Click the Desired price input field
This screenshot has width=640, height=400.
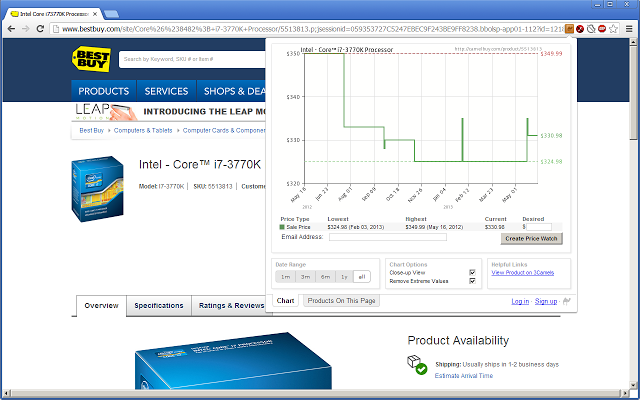pyautogui.click(x=539, y=227)
